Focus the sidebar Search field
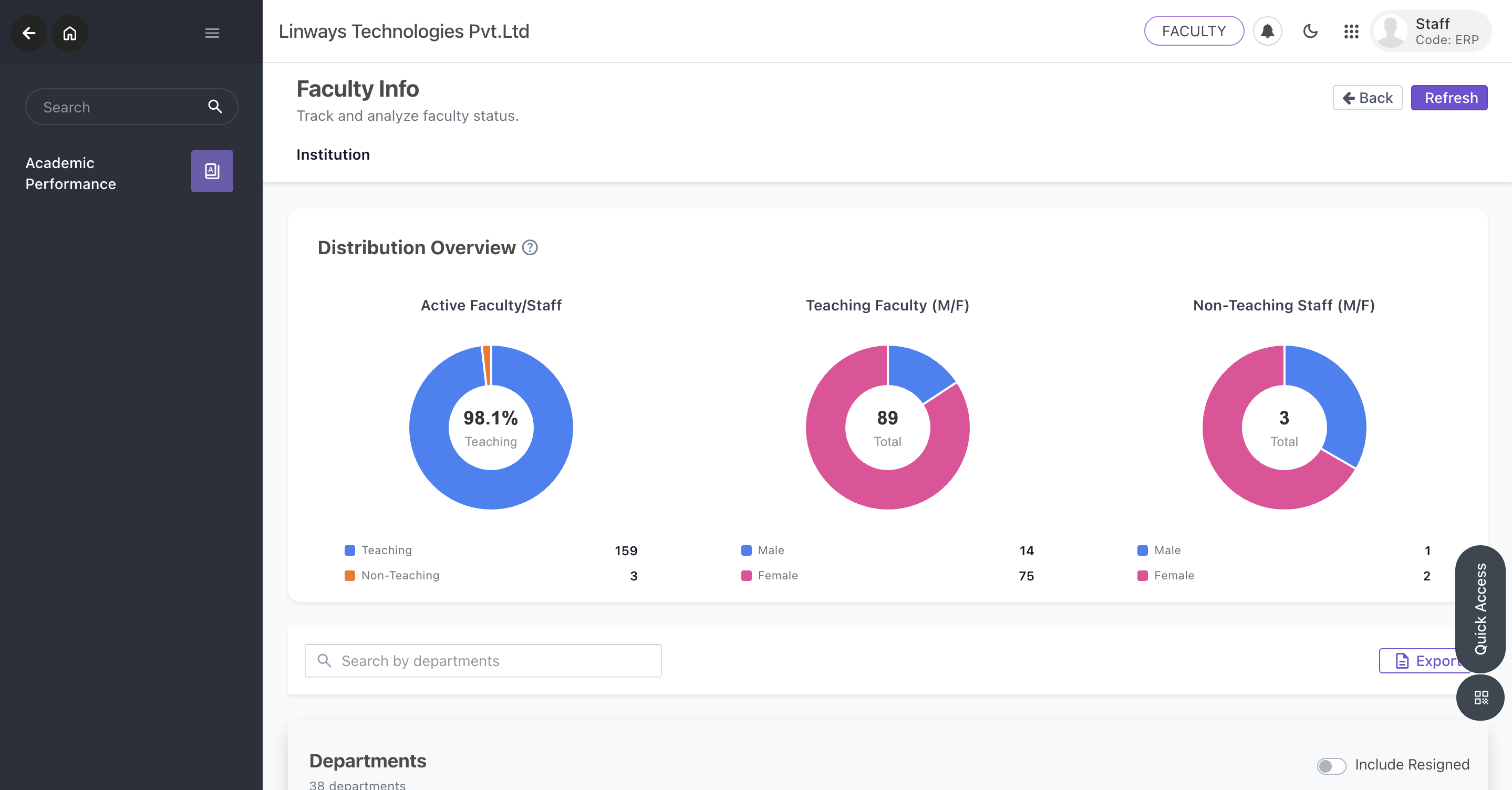 click(131, 107)
